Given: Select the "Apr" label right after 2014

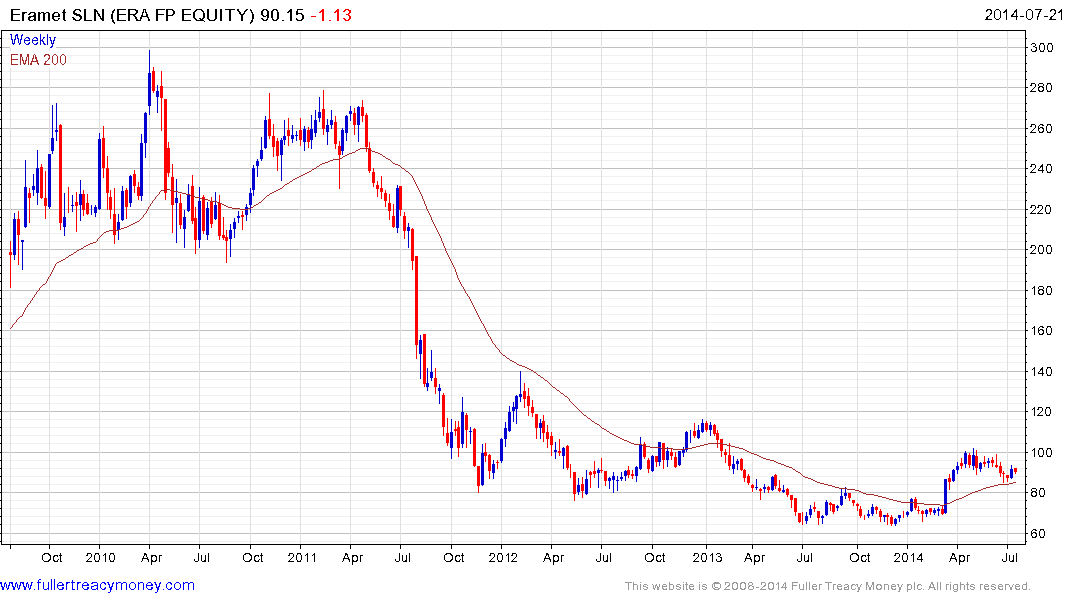Looking at the screenshot, I should 959,557.
